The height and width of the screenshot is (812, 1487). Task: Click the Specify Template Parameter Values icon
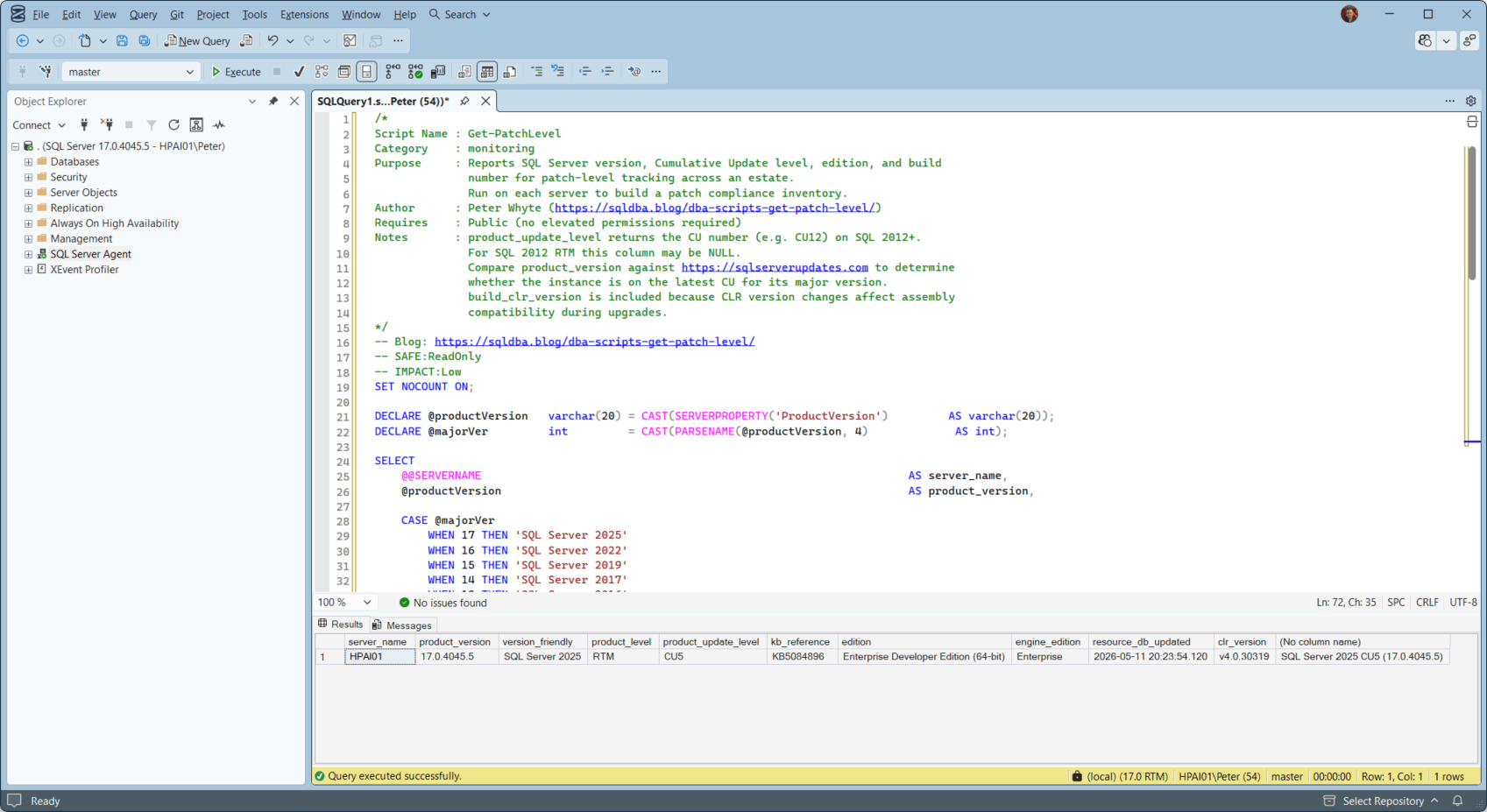634,72
